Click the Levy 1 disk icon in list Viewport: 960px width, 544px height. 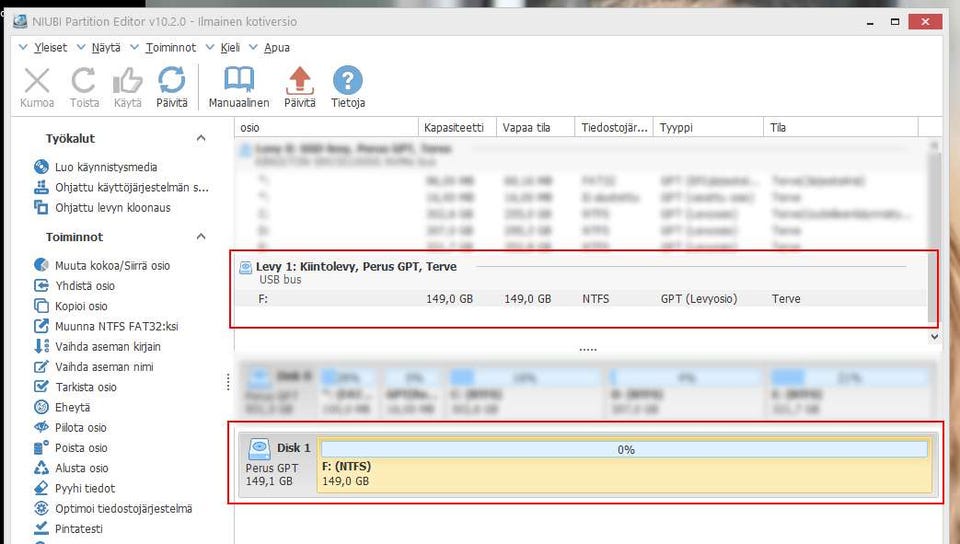[x=246, y=267]
